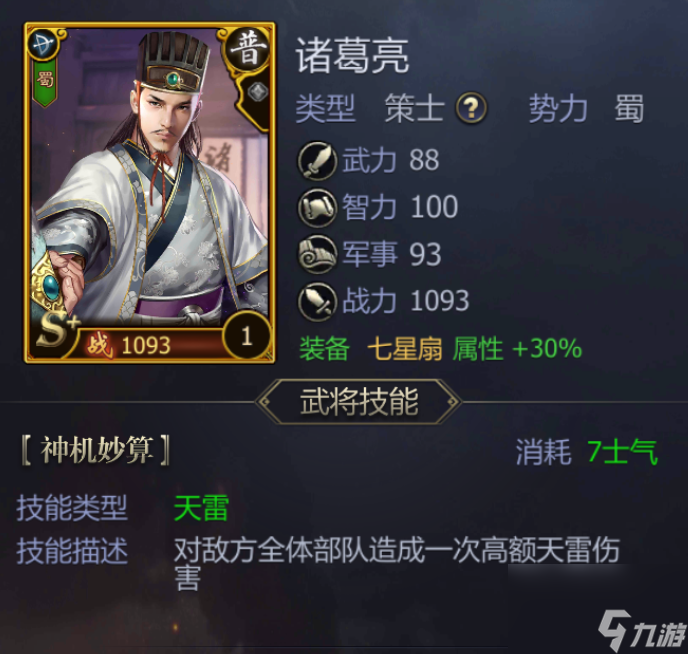Click the 诸葛亮 name heading
This screenshot has height=654, width=688.
[352, 56]
